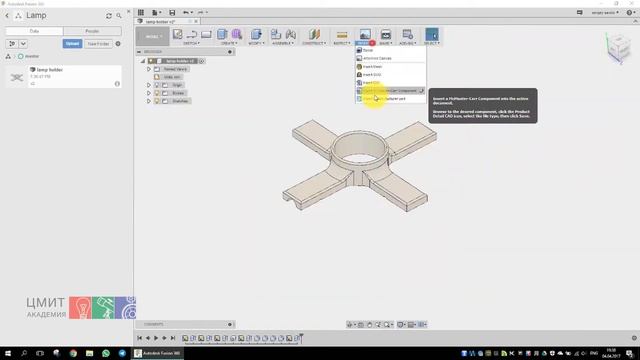Open the Create menu dropdown
Screen dimensions: 640x360
tap(229, 43)
